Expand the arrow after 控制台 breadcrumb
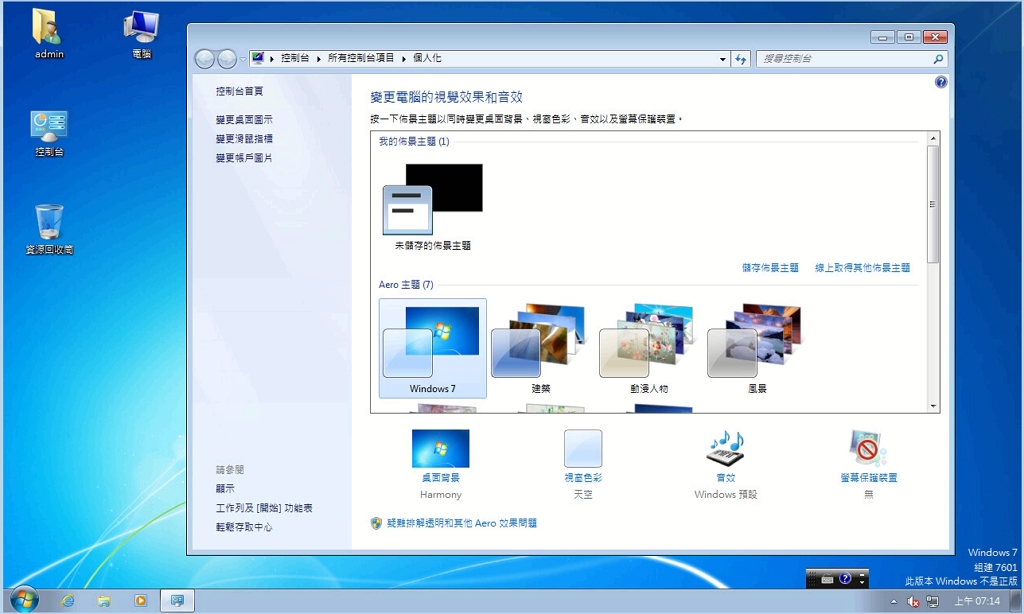Screen dimensions: 1024x614 coord(319,59)
